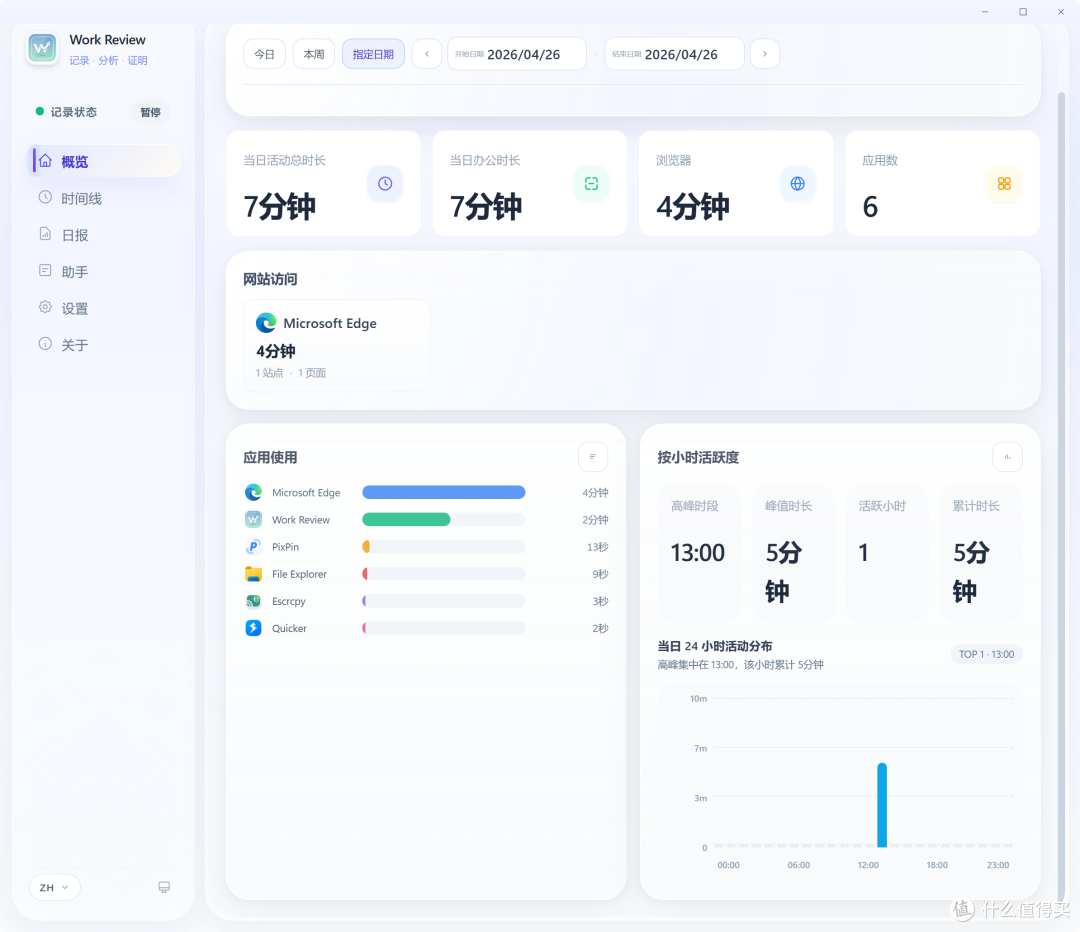Click the 1 站点 · 1 页面 text
The image size is (1080, 932).
click(291, 373)
